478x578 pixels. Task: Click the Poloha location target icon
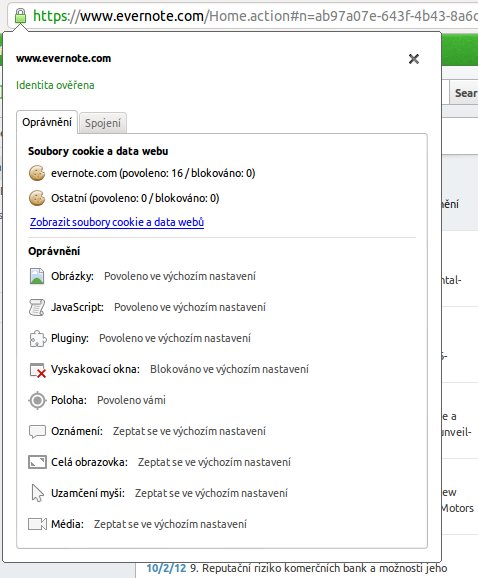[37, 400]
